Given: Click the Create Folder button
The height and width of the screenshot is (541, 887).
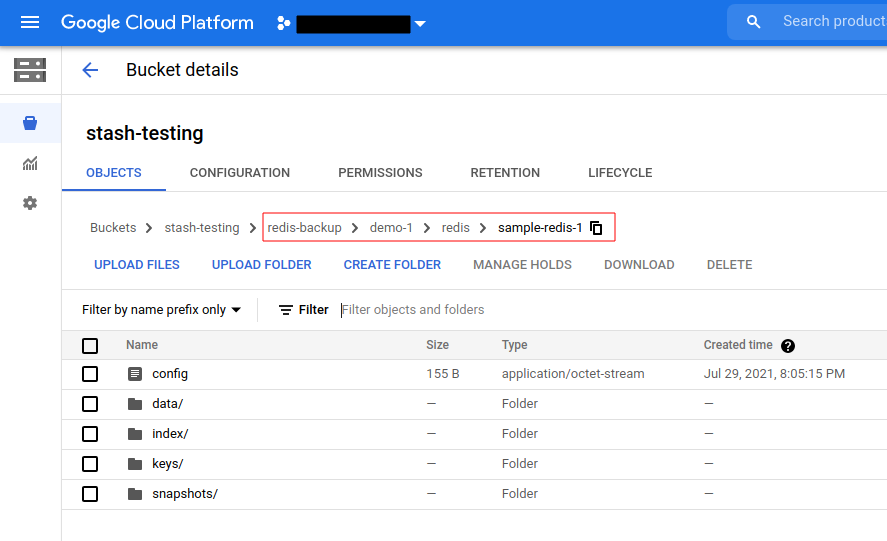Looking at the screenshot, I should 392,265.
